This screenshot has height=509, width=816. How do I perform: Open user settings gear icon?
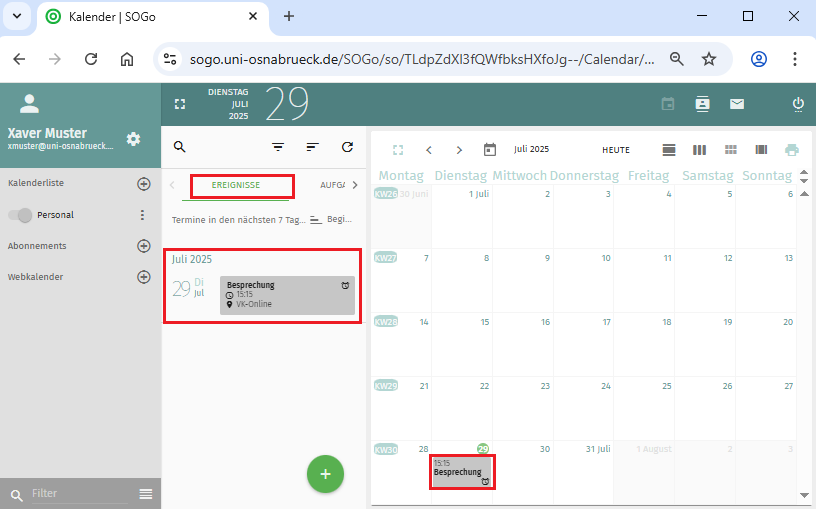[133, 139]
